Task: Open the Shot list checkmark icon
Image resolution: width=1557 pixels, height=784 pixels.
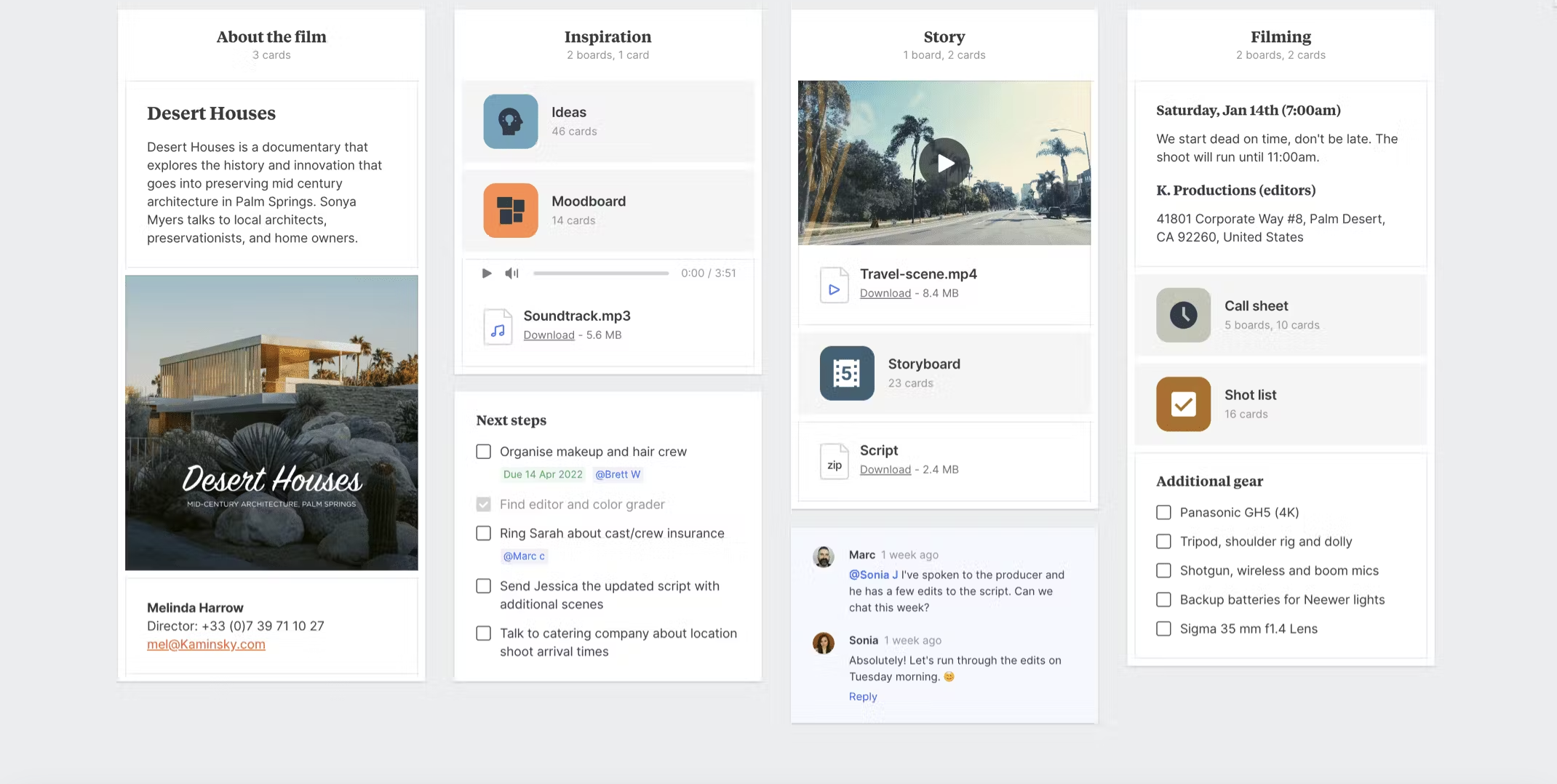Action: tap(1183, 404)
